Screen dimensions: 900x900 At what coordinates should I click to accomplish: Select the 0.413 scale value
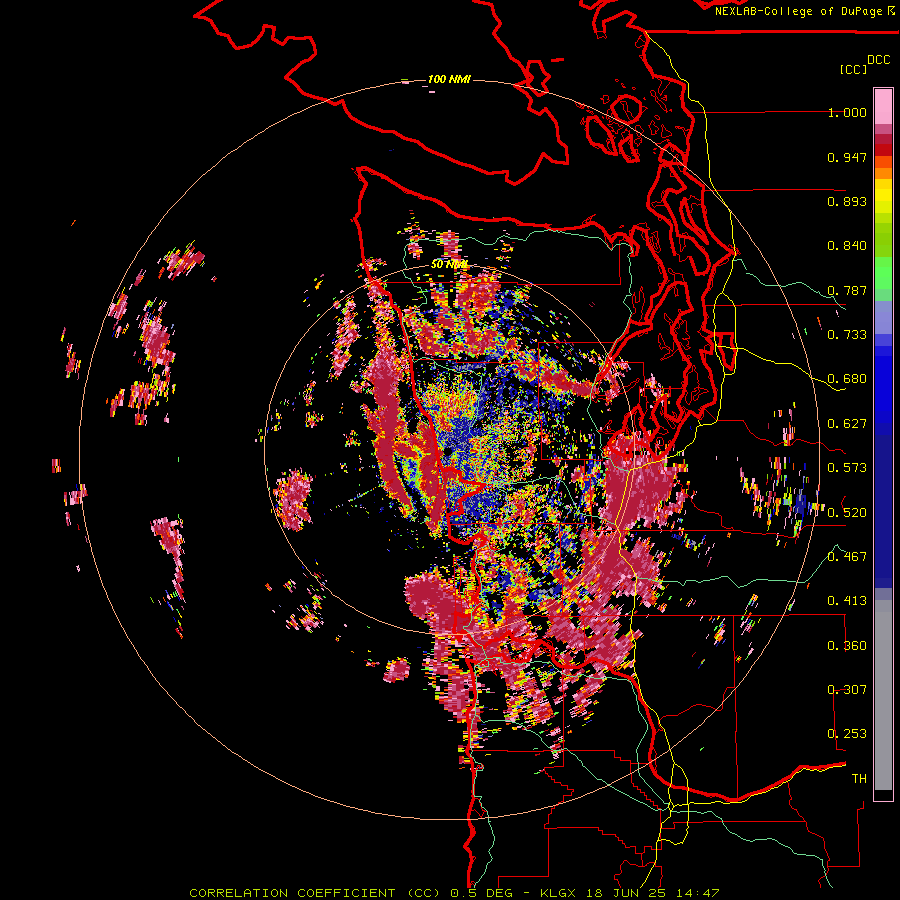pos(847,601)
